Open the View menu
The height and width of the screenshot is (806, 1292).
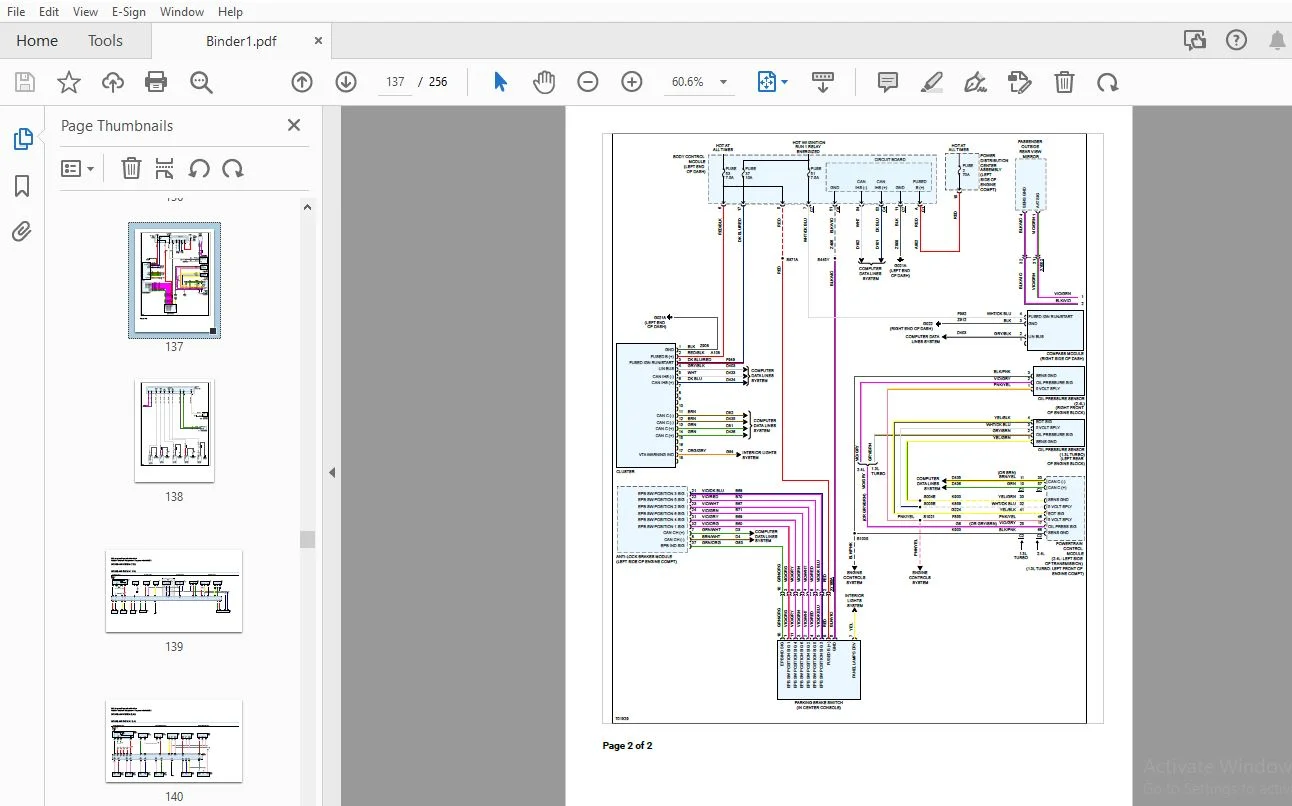(86, 12)
